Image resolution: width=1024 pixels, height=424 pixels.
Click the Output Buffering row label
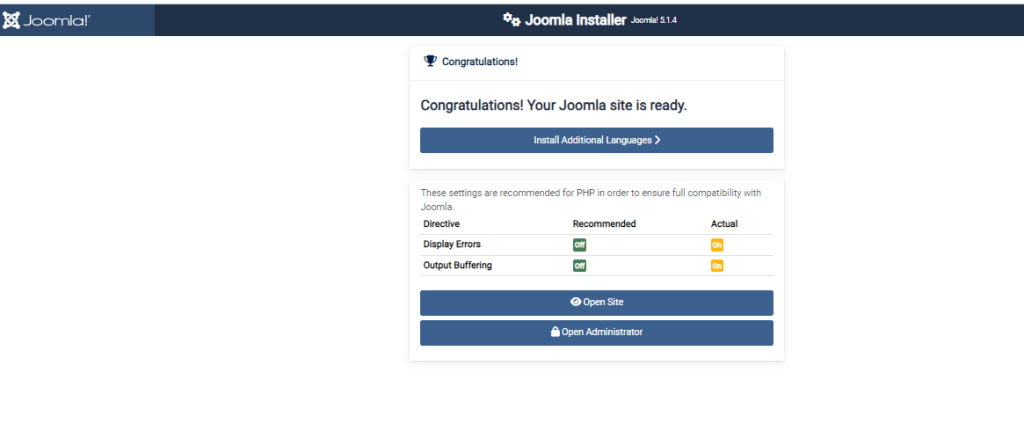(x=458, y=265)
